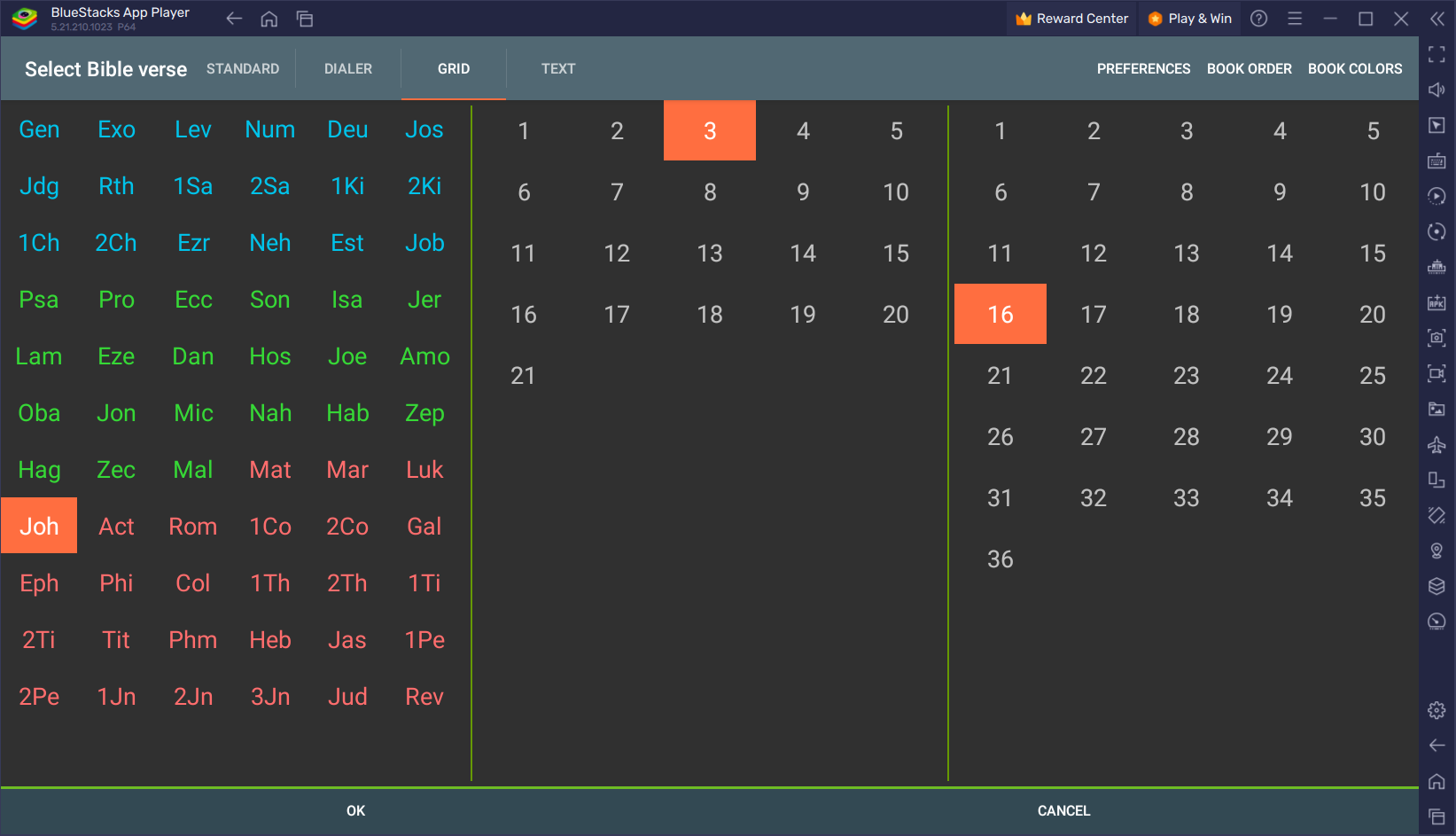Select the GRID tab
This screenshot has height=836, width=1456.
coord(454,69)
